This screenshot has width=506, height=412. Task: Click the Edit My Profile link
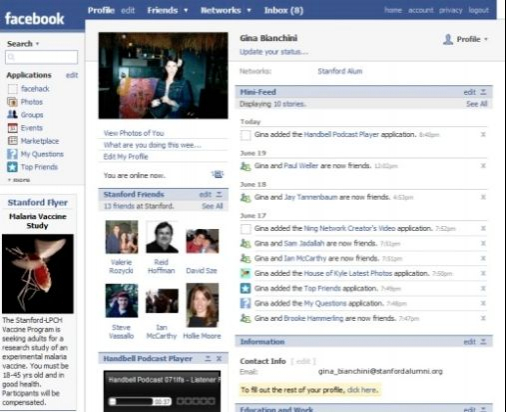(x=126, y=157)
